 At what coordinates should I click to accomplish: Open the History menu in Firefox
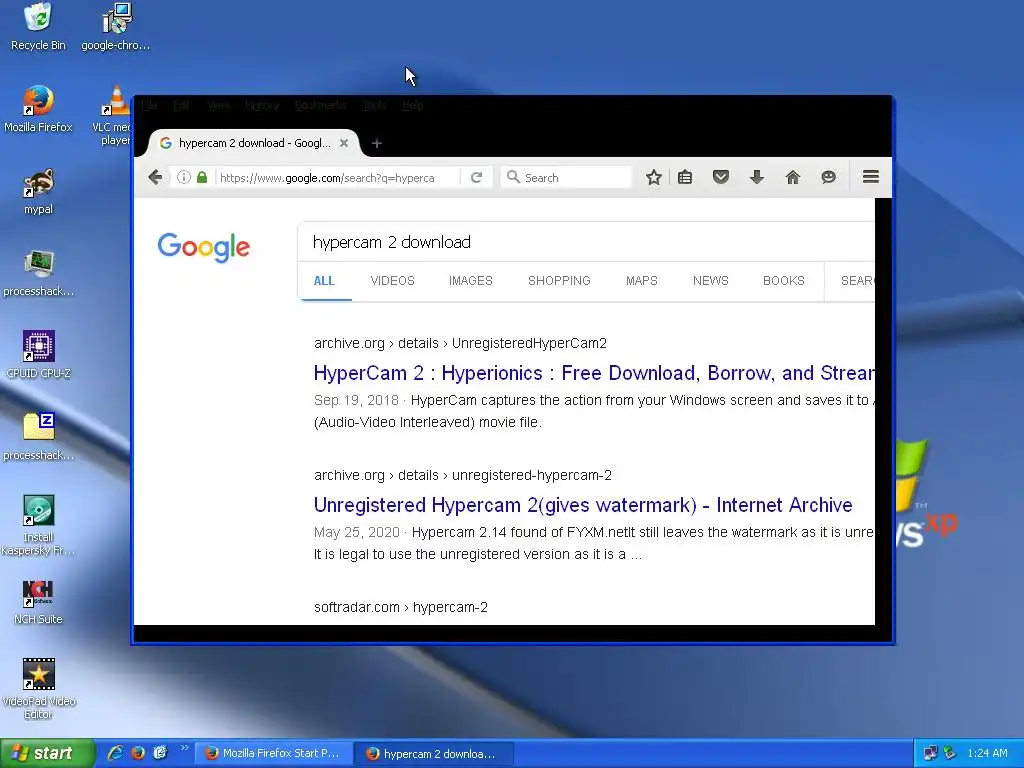262,105
